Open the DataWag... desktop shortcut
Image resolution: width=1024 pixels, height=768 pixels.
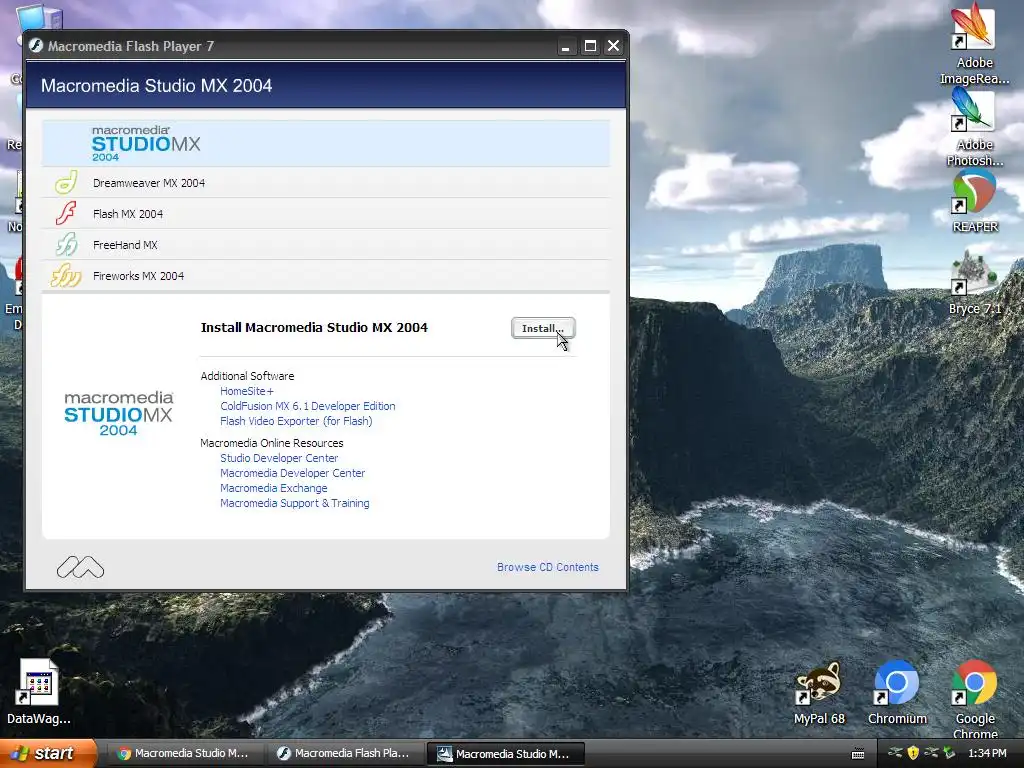pos(39,692)
